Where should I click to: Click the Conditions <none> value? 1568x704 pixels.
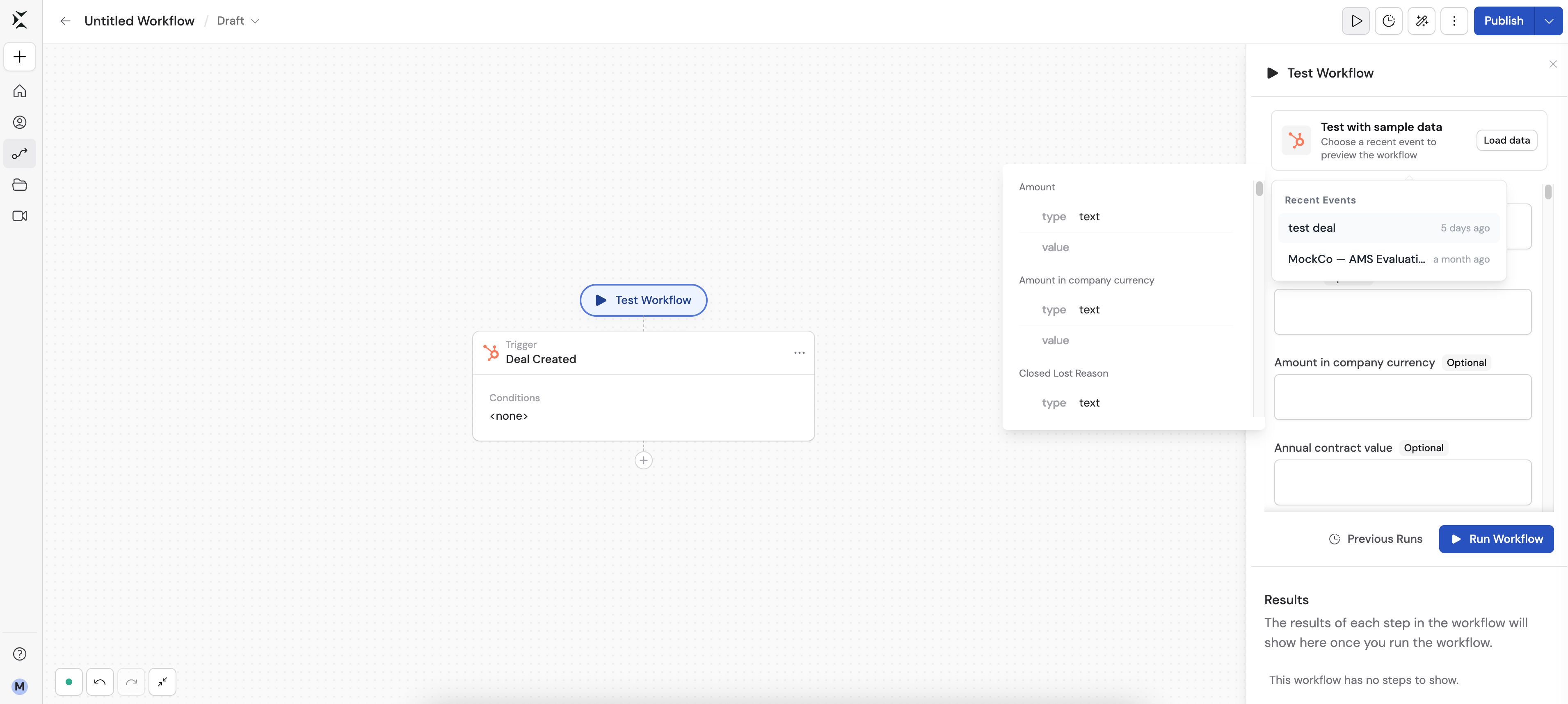509,416
